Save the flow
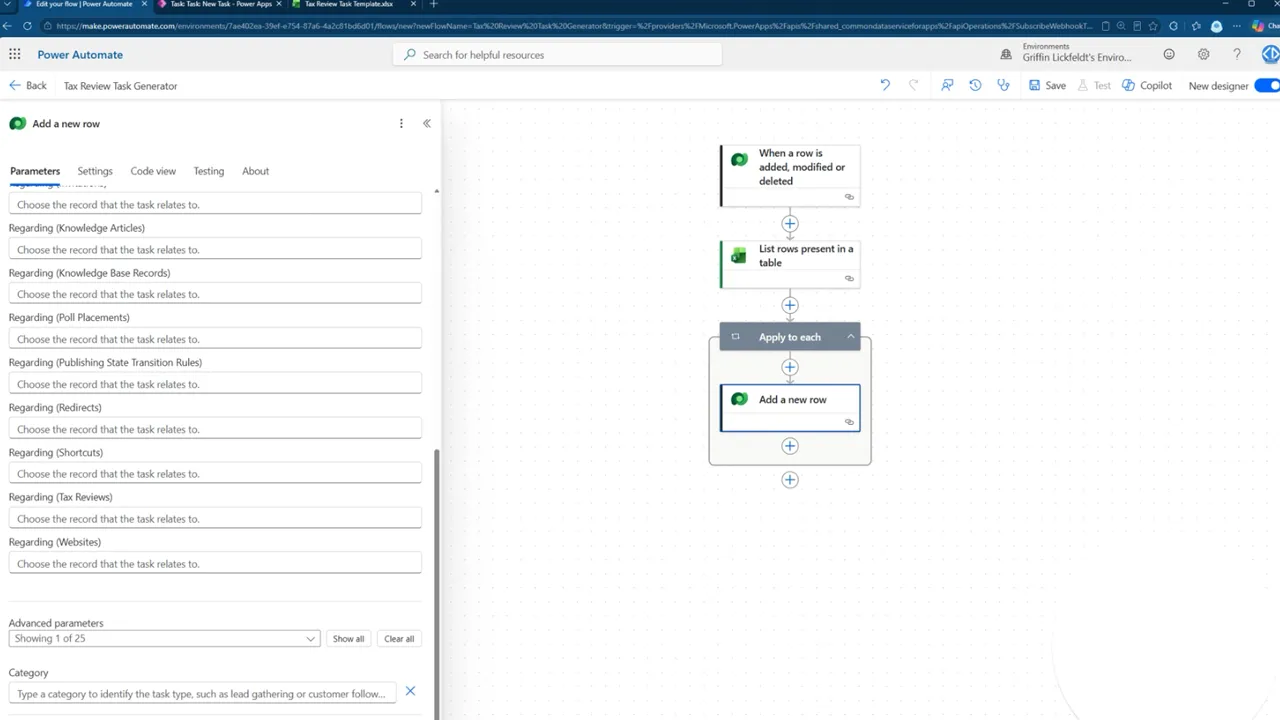The height and width of the screenshot is (720, 1280). (1047, 85)
